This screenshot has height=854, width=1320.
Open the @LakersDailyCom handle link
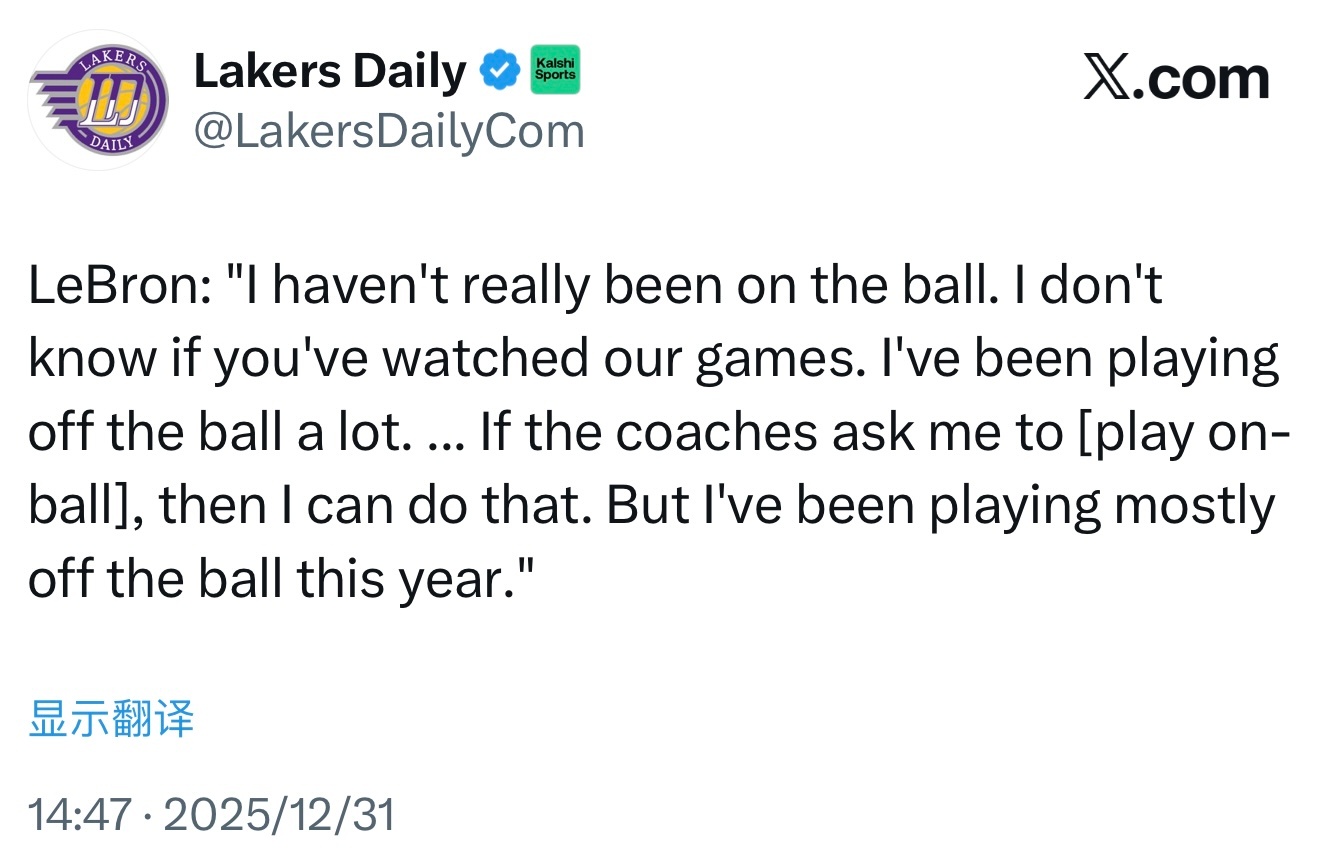pyautogui.click(x=388, y=131)
